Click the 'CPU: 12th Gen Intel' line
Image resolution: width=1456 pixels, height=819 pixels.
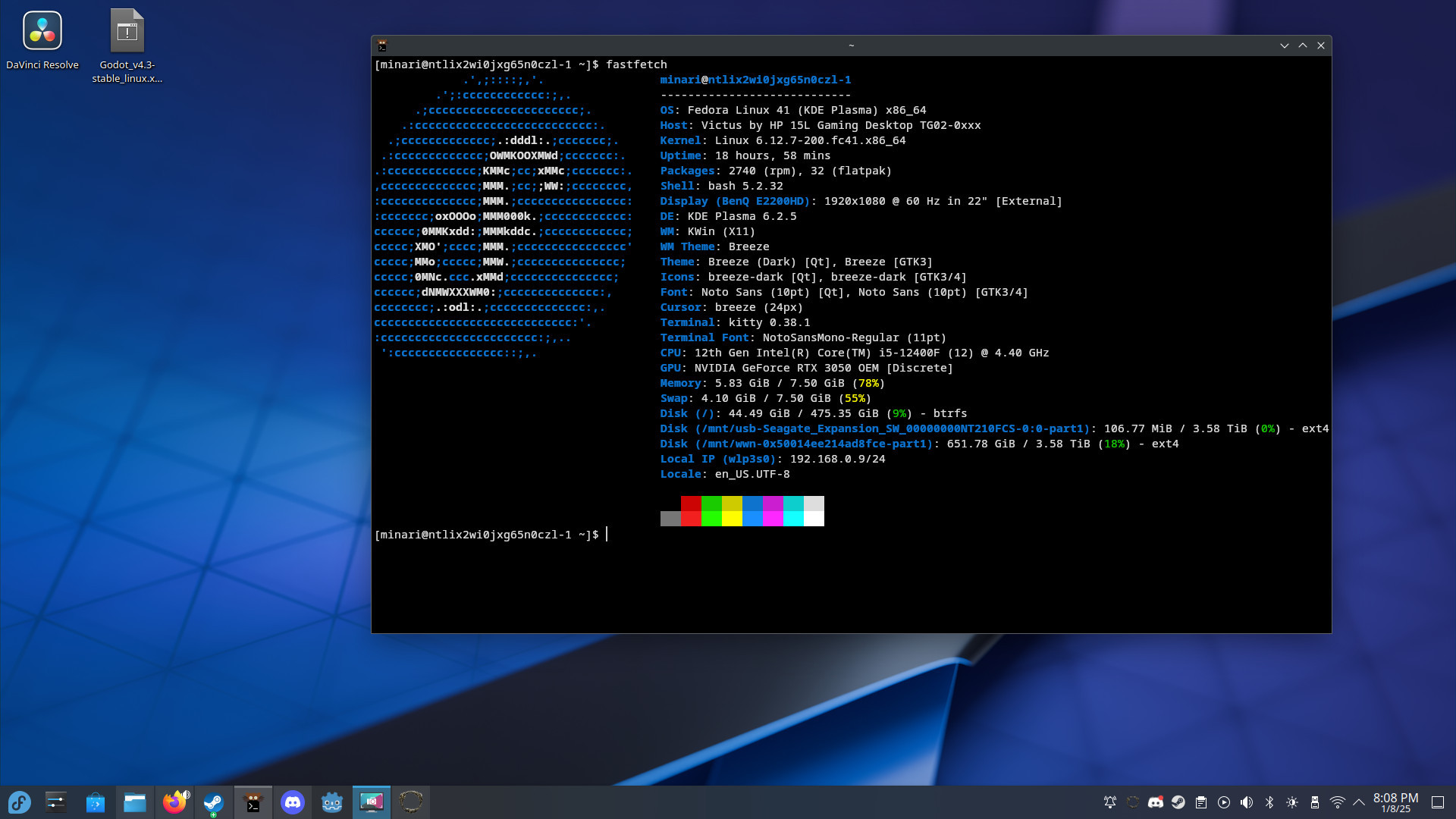tap(855, 353)
